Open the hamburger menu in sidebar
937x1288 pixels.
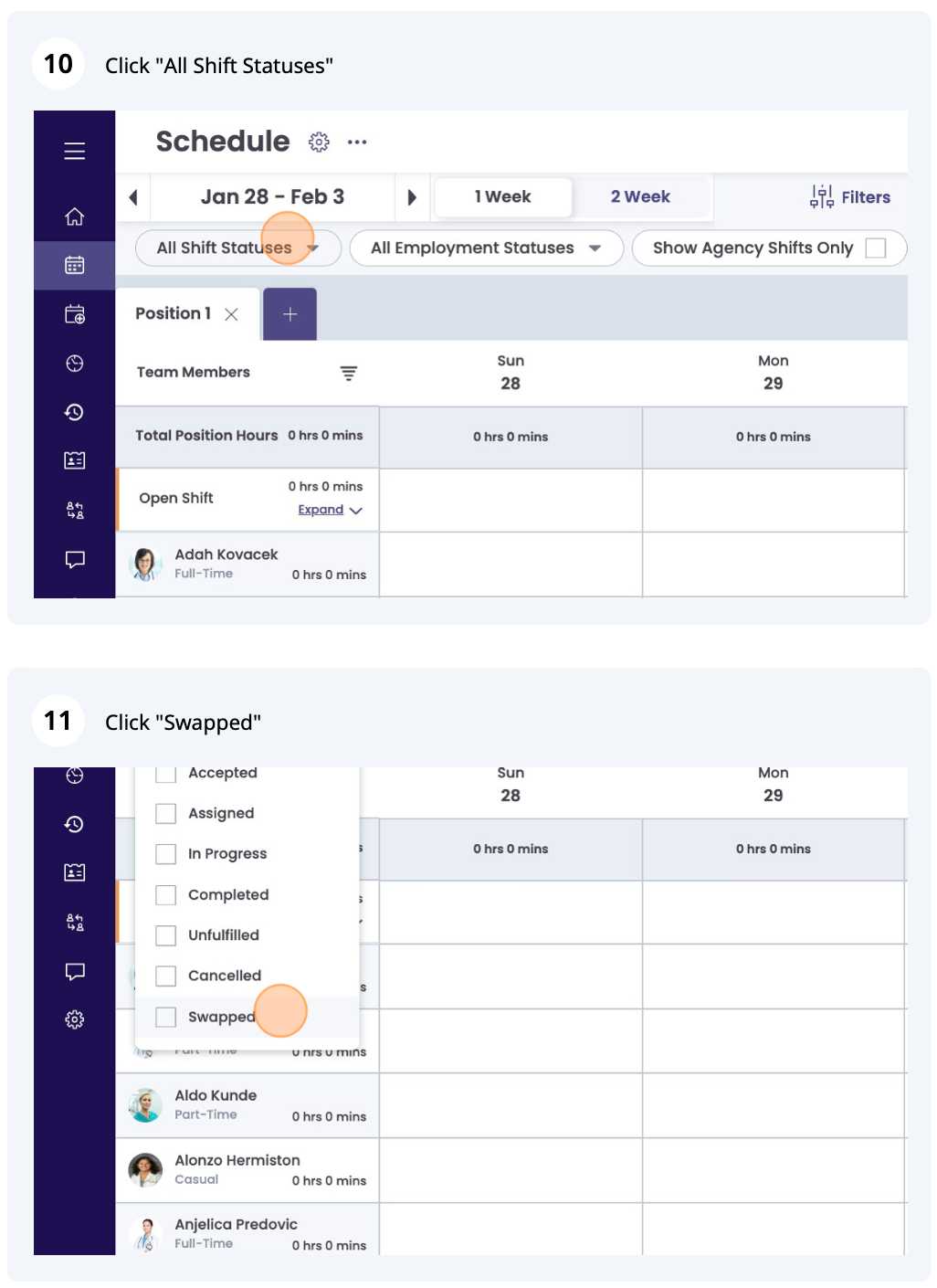(75, 151)
